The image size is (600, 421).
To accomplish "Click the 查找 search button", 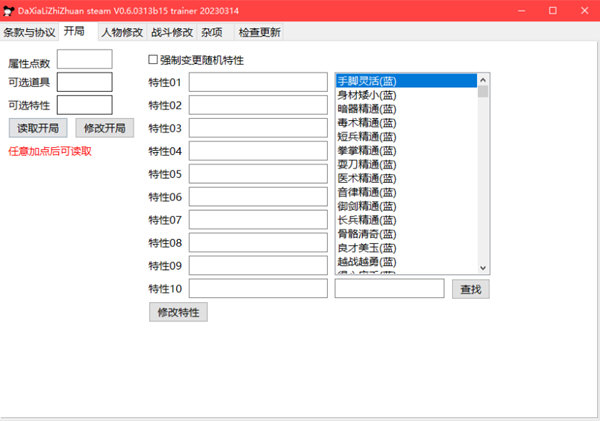I will pyautogui.click(x=471, y=289).
